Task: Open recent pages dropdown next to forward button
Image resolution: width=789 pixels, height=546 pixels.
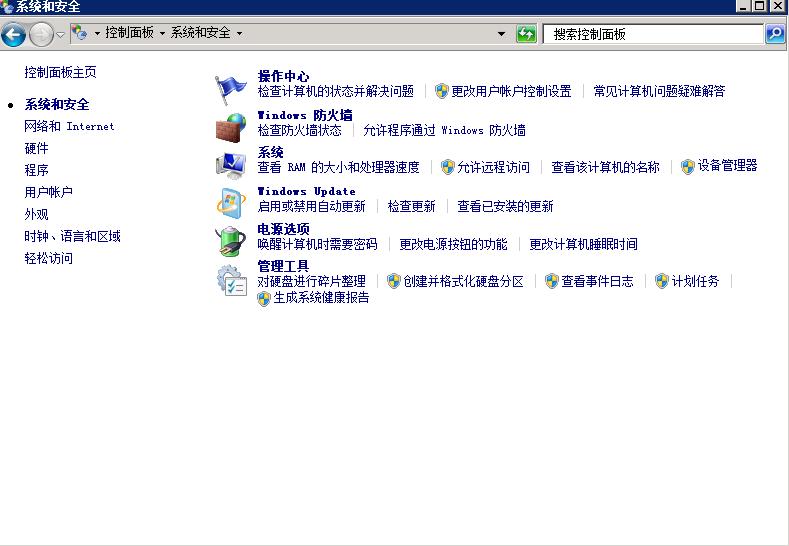Action: pos(60,35)
